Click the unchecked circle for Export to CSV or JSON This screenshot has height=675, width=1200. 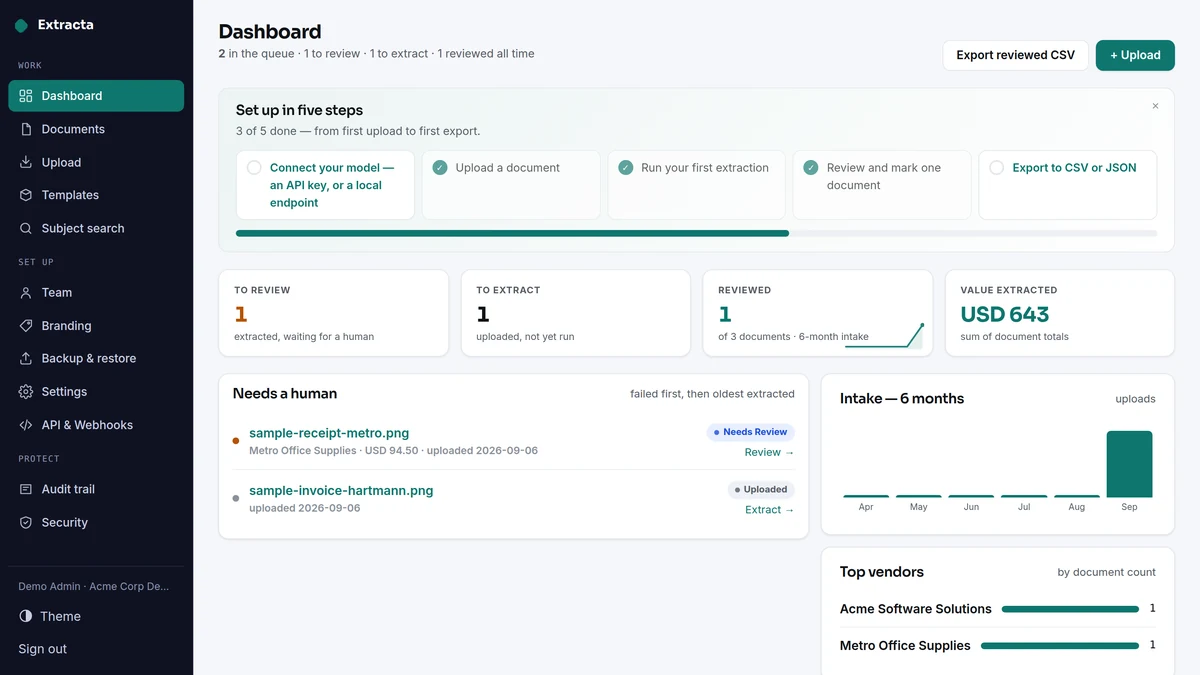click(997, 168)
